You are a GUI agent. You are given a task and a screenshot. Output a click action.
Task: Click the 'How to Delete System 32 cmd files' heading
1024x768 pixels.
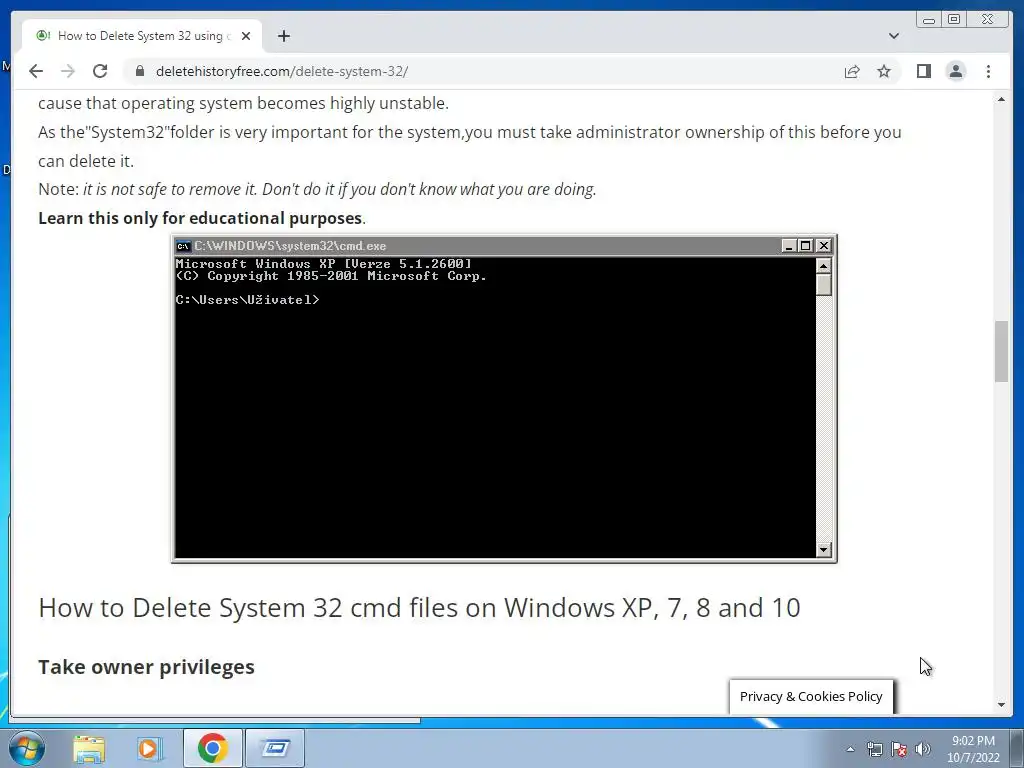419,607
